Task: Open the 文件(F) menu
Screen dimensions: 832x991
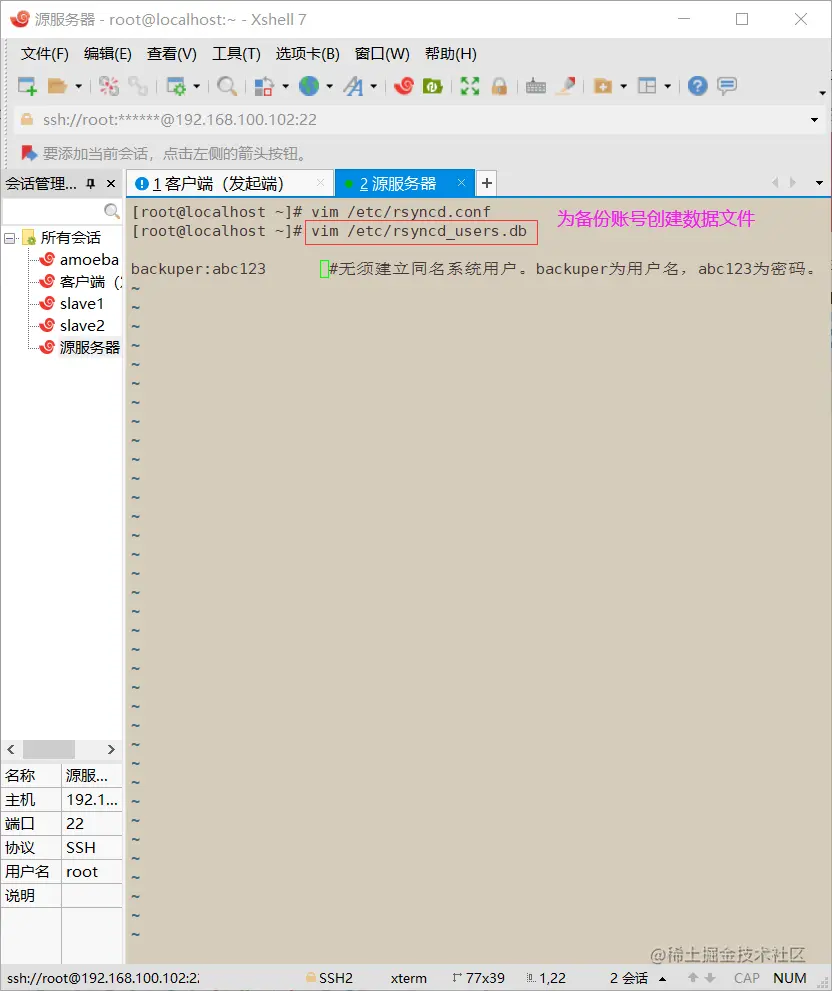Action: tap(44, 54)
